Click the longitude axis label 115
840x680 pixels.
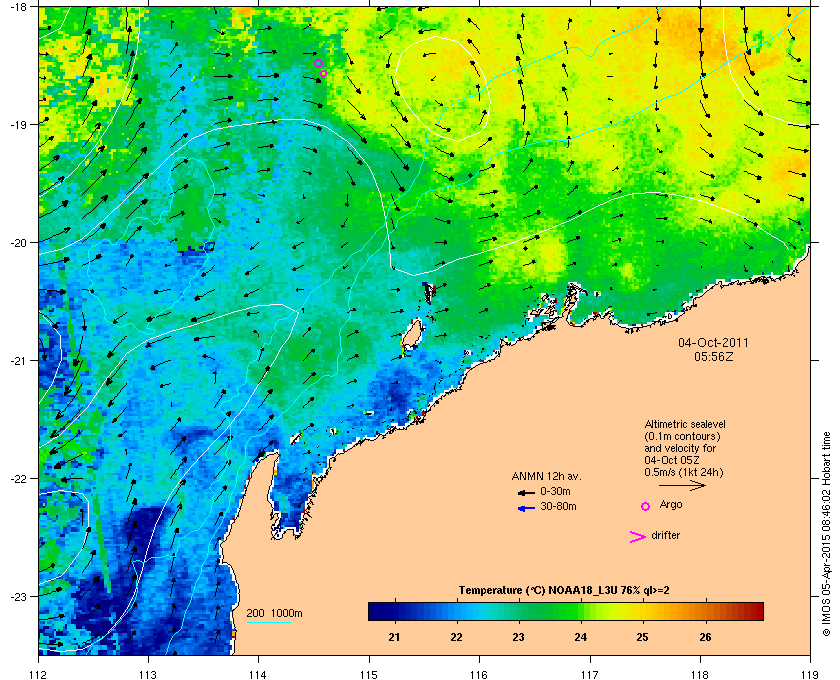369,674
